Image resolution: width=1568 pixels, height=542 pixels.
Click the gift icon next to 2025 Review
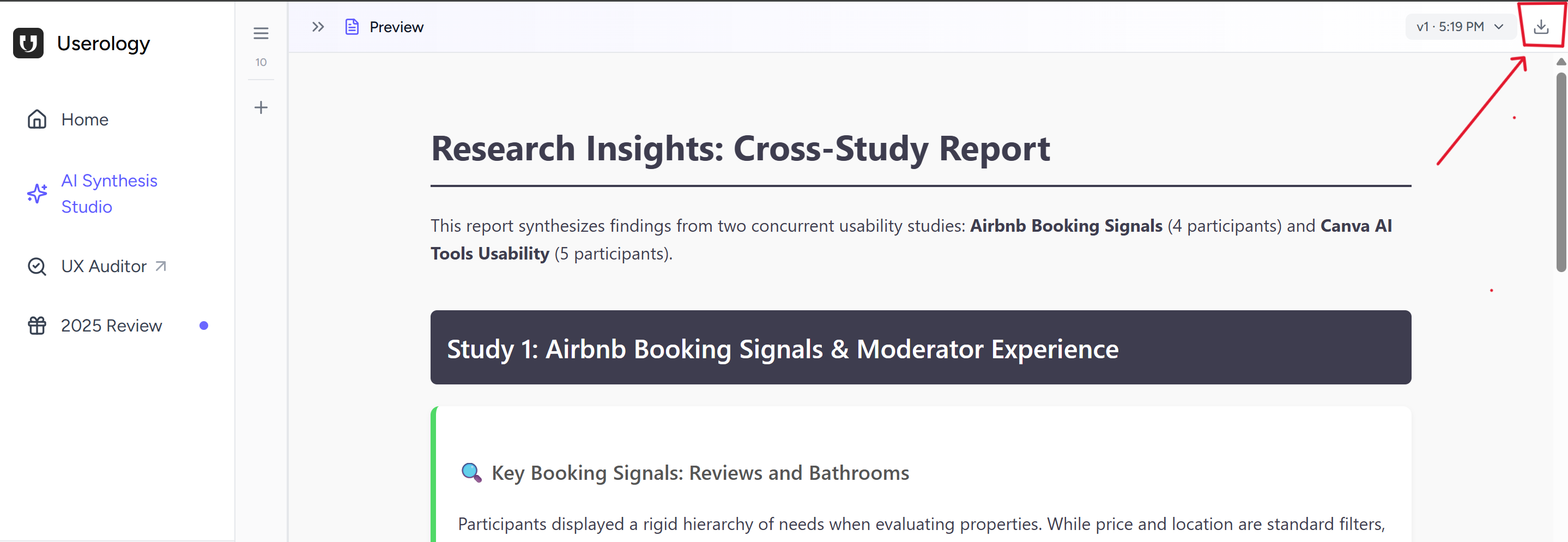tap(37, 325)
